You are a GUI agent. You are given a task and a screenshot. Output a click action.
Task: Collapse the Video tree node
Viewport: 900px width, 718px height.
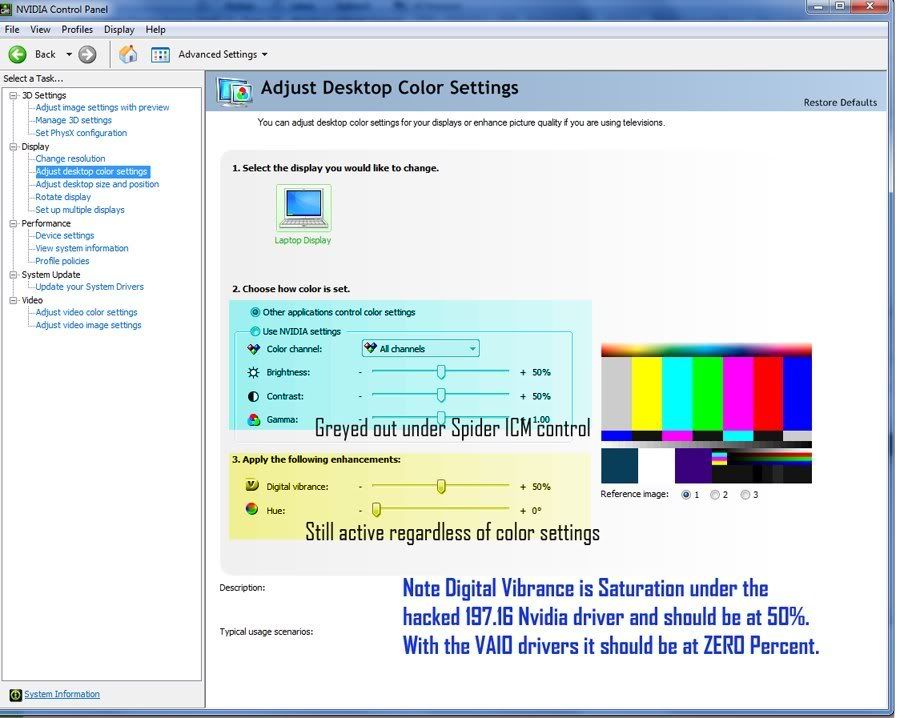13,300
